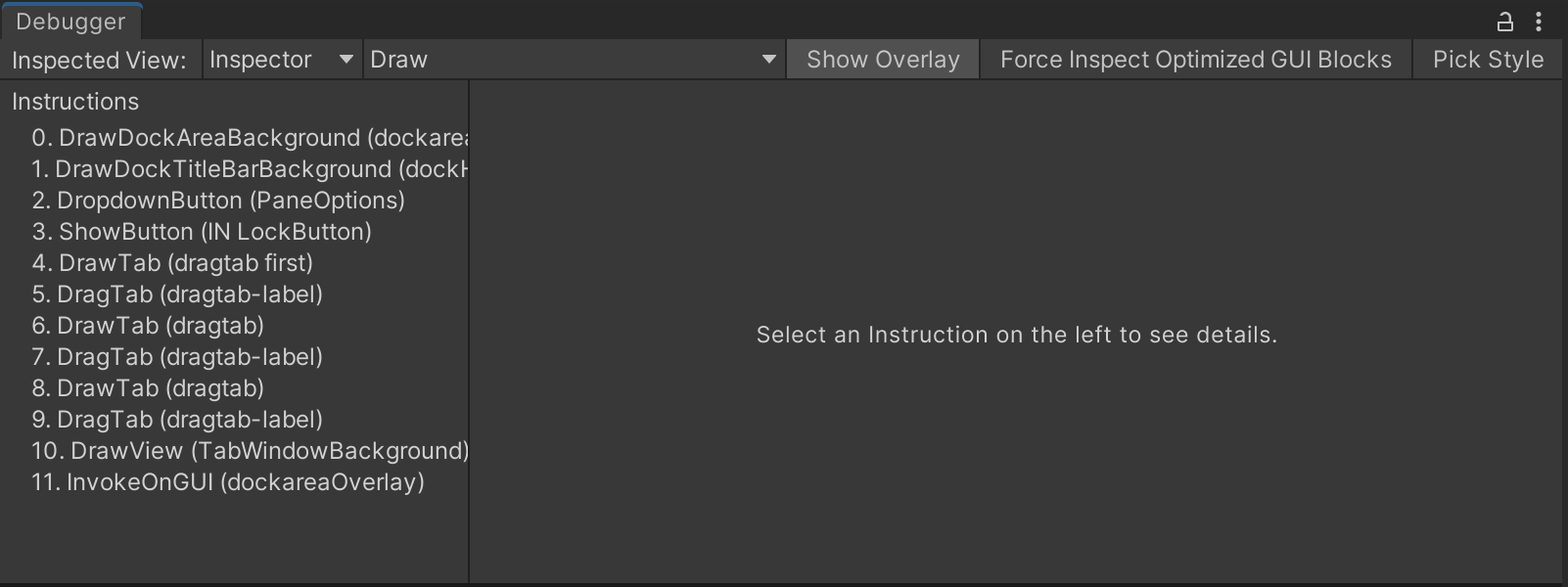
Task: Select instruction 0 DrawDockAreaBackground
Action: (249, 138)
